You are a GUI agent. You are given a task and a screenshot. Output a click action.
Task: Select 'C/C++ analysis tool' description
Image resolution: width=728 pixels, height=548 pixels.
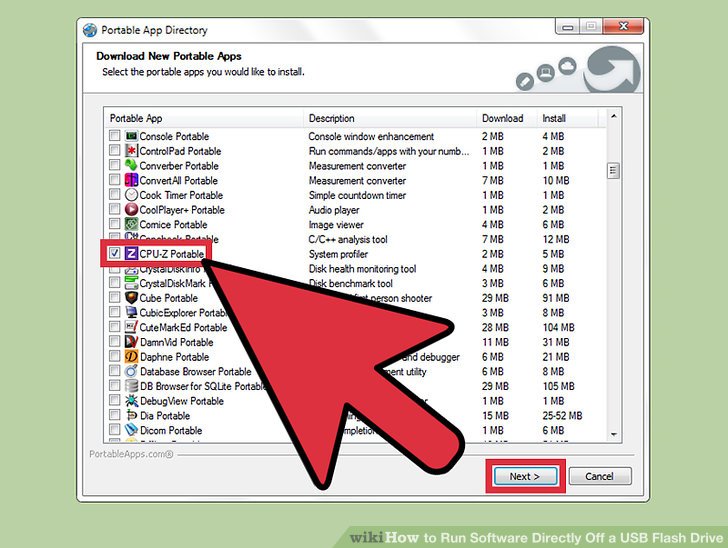point(348,240)
